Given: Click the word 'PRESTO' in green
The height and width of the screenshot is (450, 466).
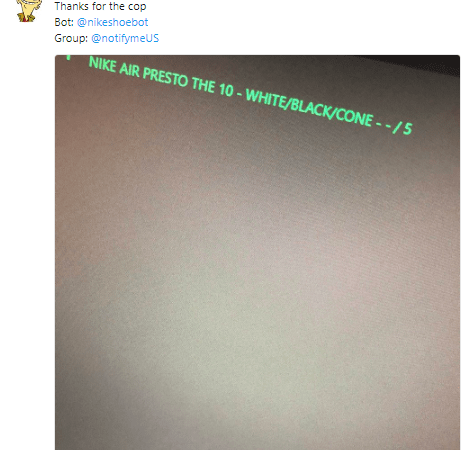Looking at the screenshot, I should (165, 79).
